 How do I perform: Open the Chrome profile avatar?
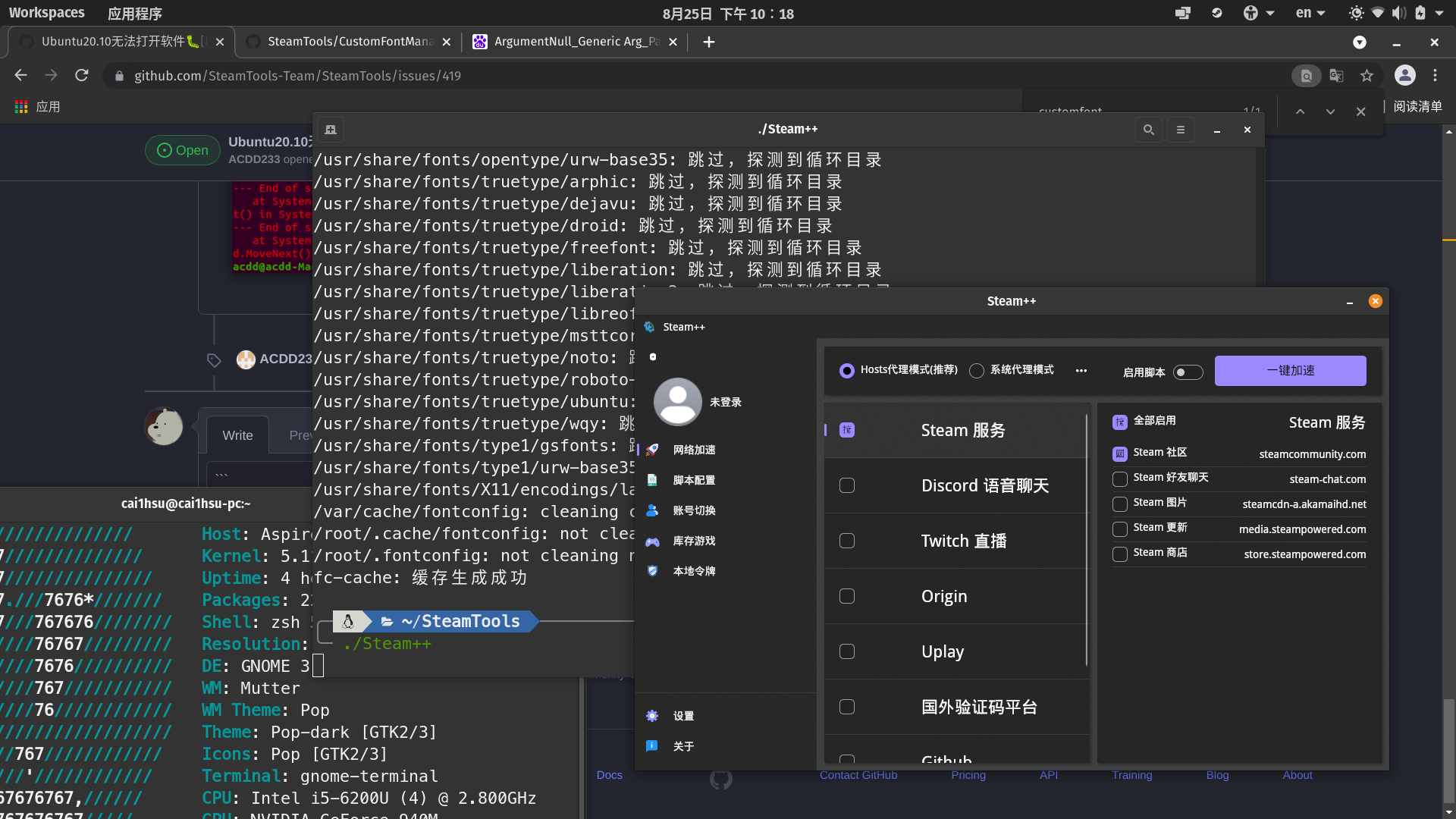pyautogui.click(x=1404, y=75)
